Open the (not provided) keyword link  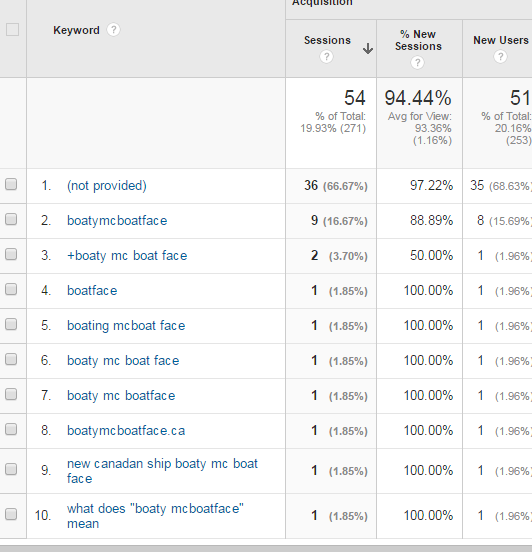click(x=107, y=186)
